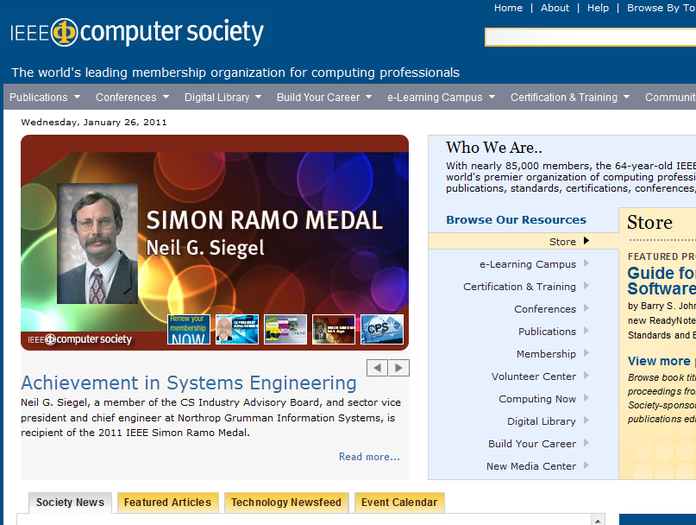
Task: Click the arrow beside New Media Center
Action: [x=586, y=466]
